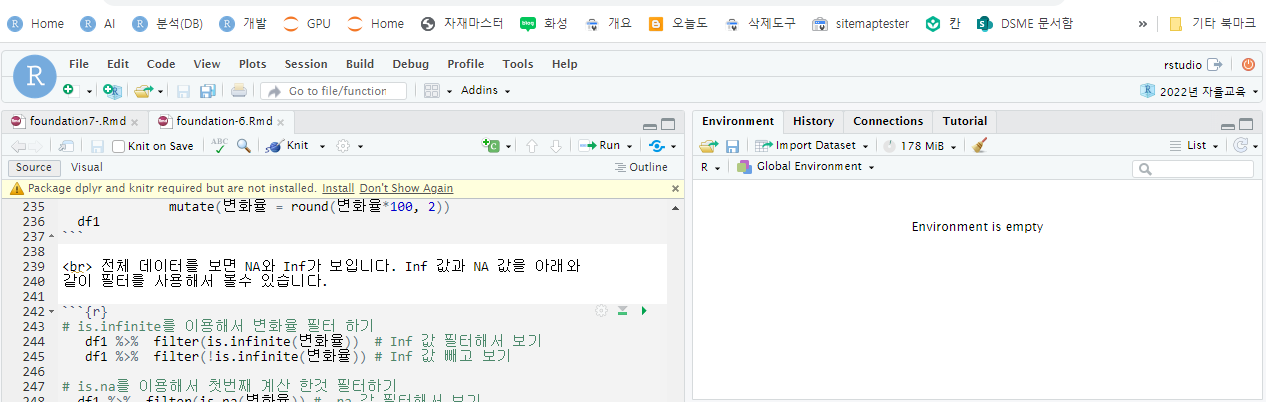Click Load Workspace folder icon in Environment
Image resolution: width=1266 pixels, height=402 pixels.
click(709, 145)
